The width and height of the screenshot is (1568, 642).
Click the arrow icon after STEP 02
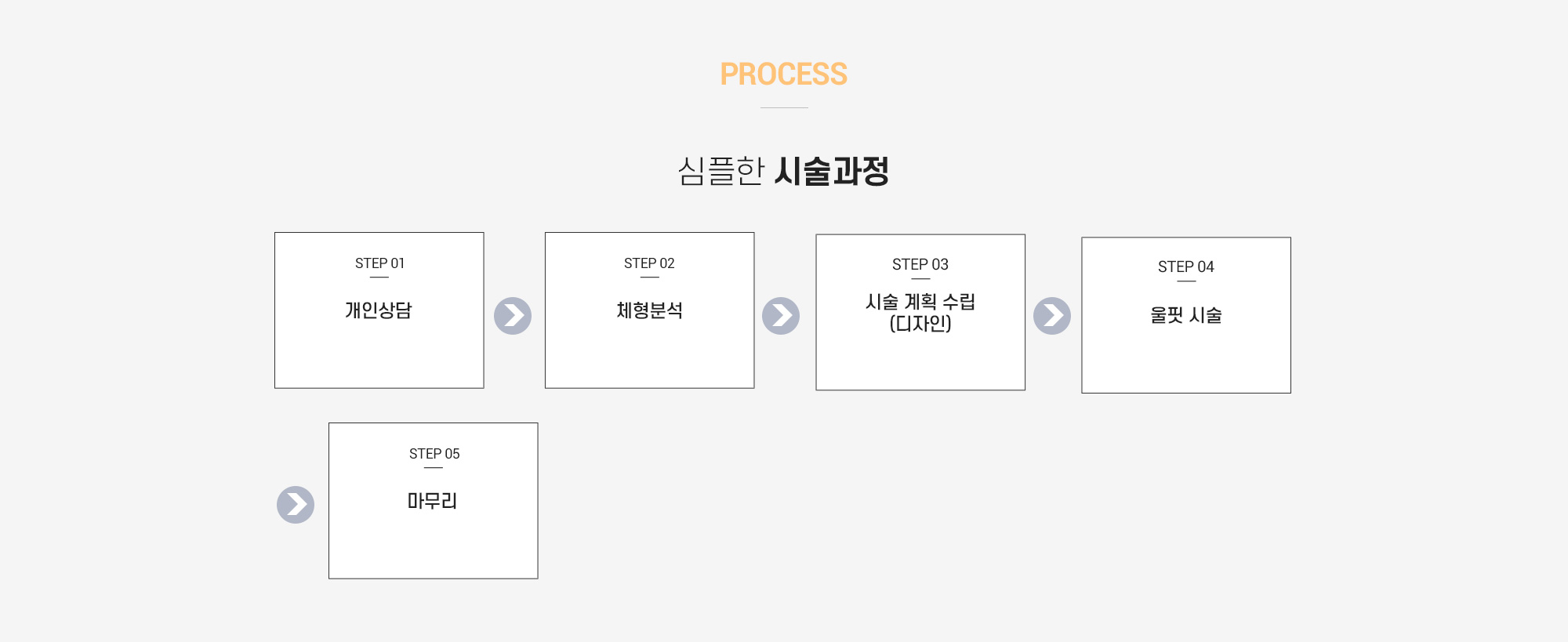[x=781, y=316]
